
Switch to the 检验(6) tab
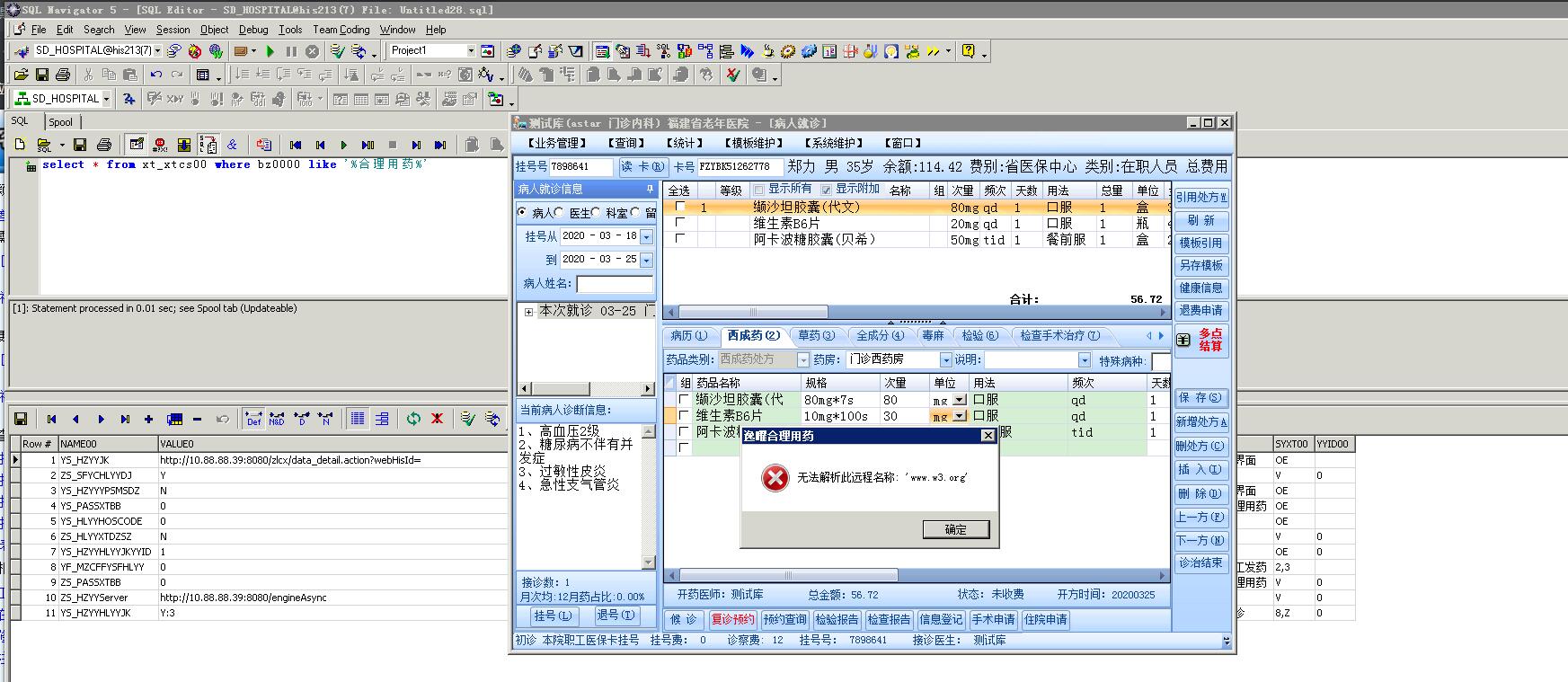click(979, 336)
